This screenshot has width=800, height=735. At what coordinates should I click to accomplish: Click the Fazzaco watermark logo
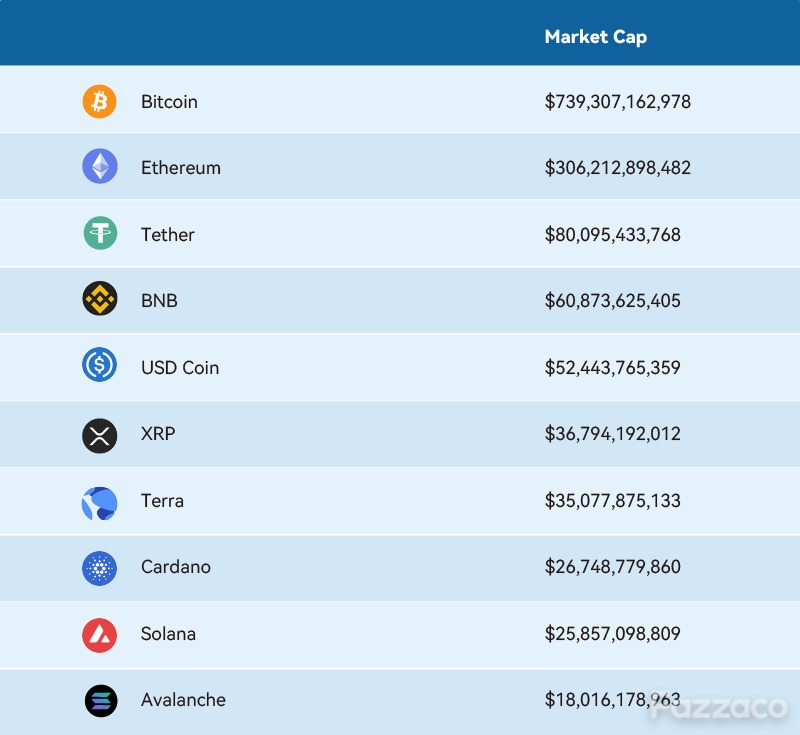718,706
